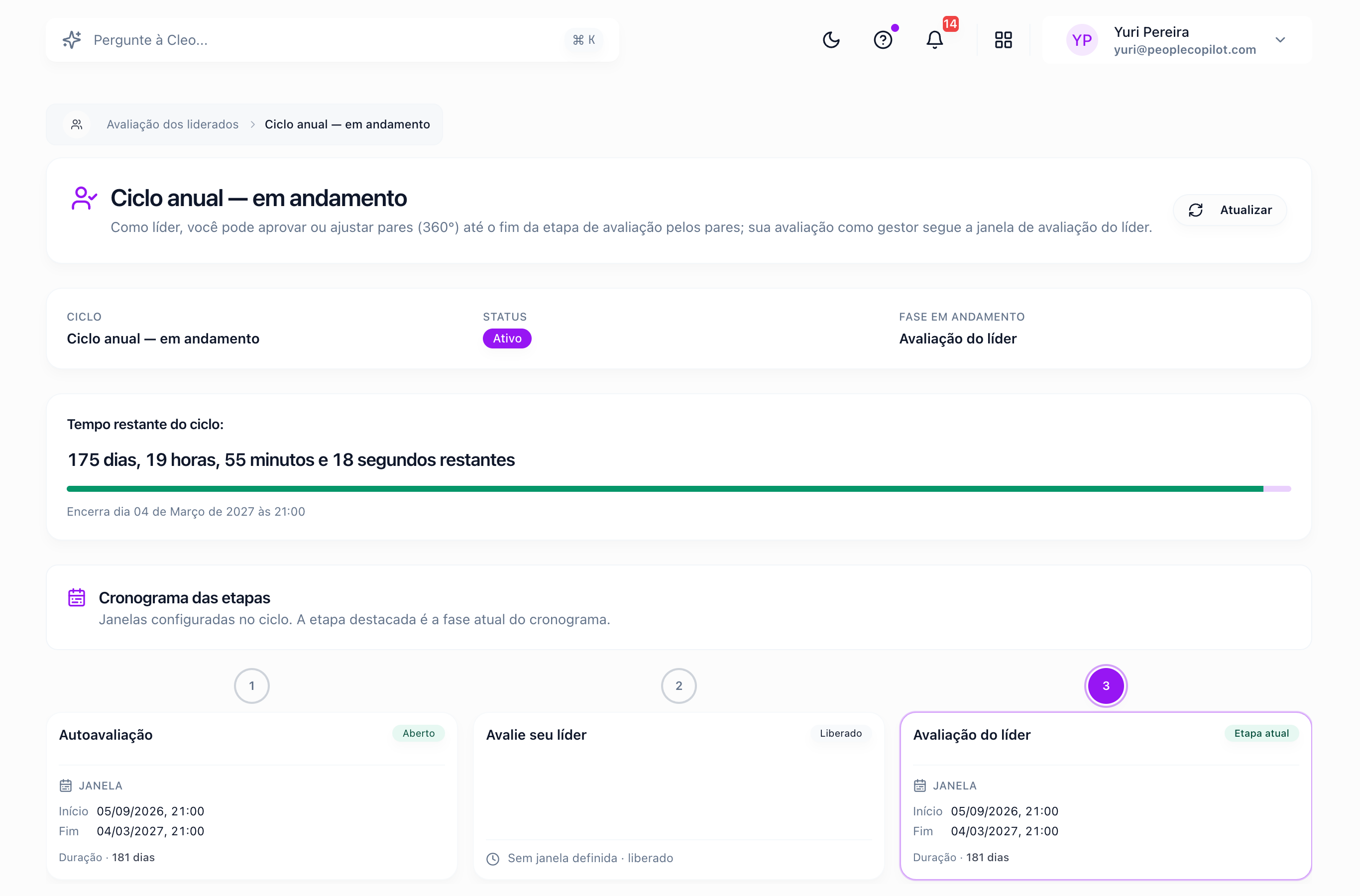The width and height of the screenshot is (1360, 896).
Task: Click the ⌘ K shortcut hint
Action: coord(583,40)
